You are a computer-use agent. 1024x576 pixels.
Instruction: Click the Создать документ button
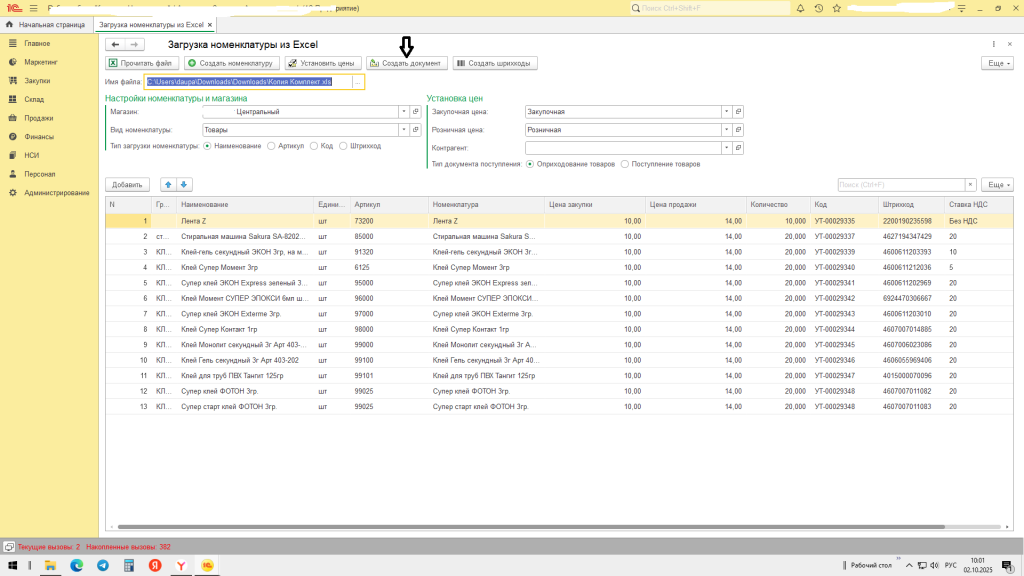[406, 63]
